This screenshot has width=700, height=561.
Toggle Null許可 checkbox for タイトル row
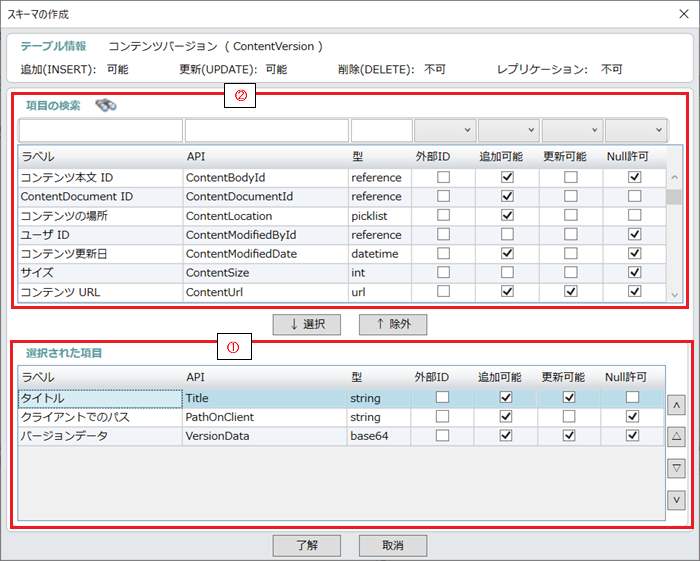[x=634, y=397]
